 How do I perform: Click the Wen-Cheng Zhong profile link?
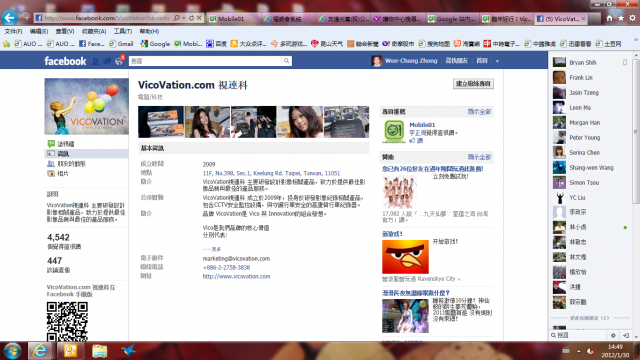[x=411, y=61]
